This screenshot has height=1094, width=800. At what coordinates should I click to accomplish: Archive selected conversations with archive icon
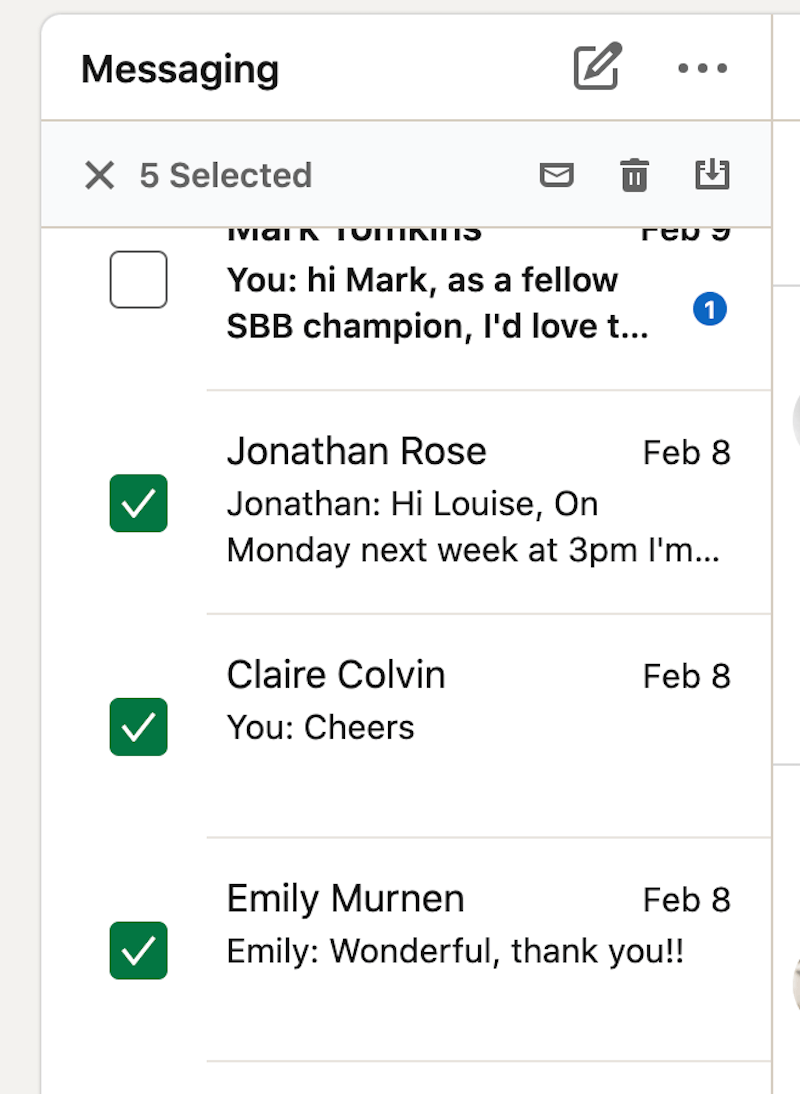tap(713, 175)
